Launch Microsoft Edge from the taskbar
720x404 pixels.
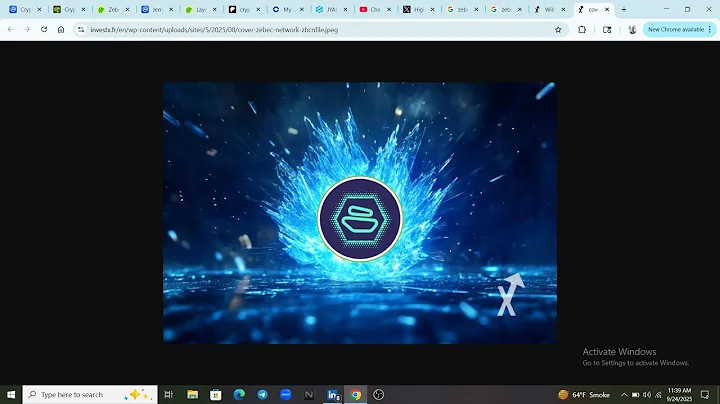(239, 394)
